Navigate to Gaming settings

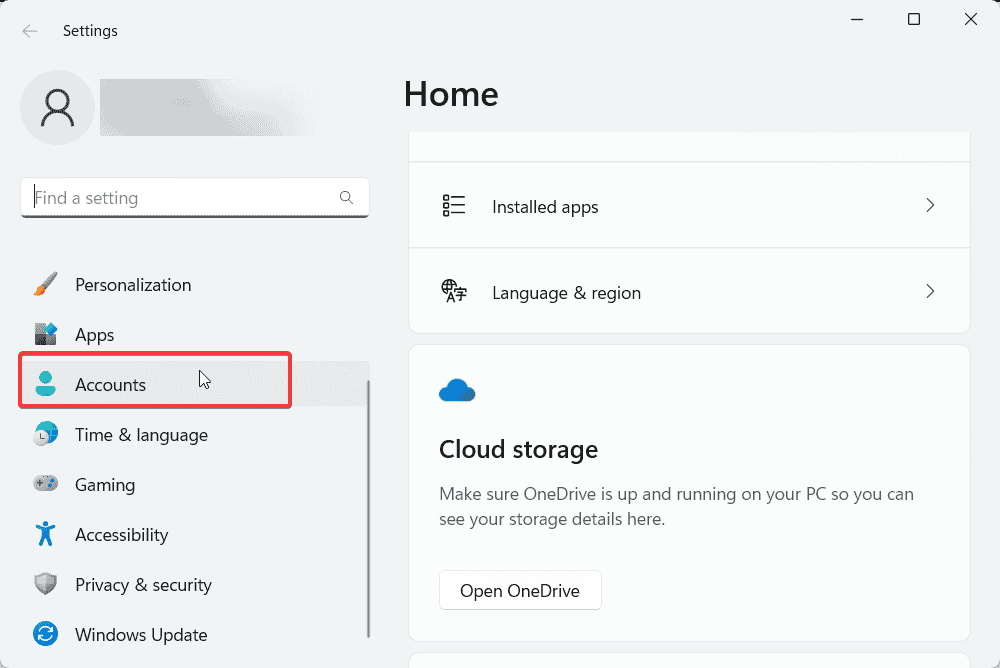pyautogui.click(x=195, y=484)
